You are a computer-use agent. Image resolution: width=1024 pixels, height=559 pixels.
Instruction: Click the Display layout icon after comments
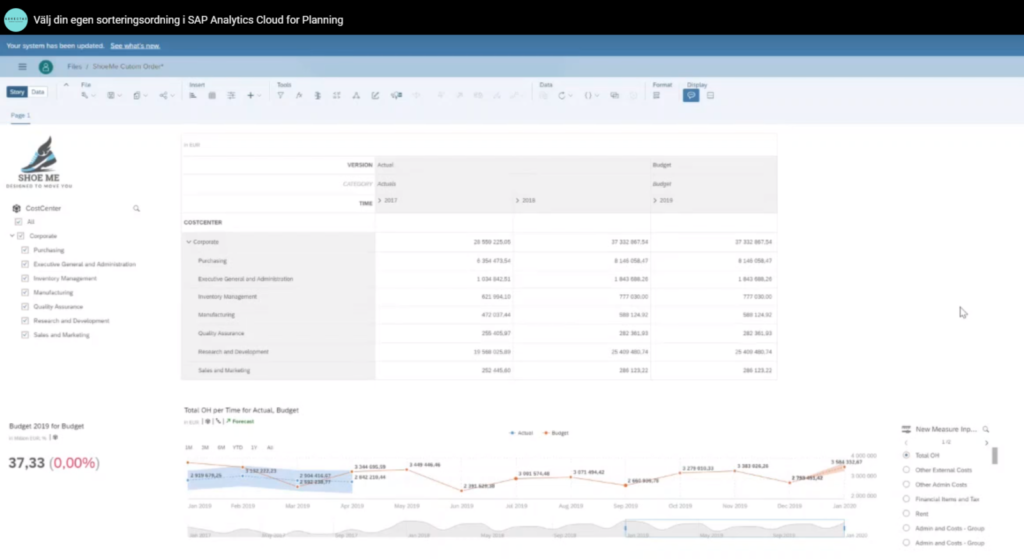(711, 95)
